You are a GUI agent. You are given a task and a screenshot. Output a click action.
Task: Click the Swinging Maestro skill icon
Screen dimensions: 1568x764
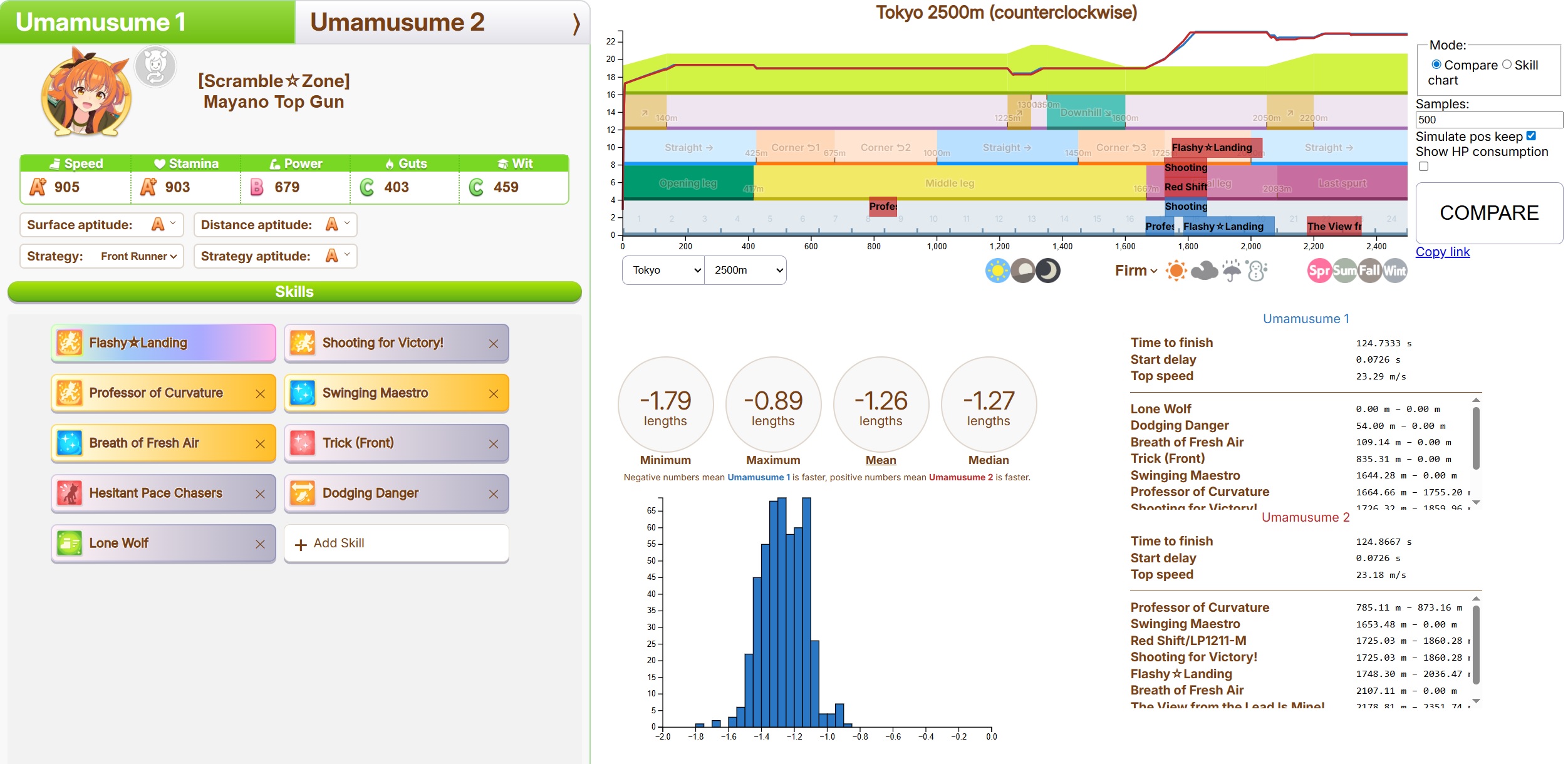click(303, 393)
